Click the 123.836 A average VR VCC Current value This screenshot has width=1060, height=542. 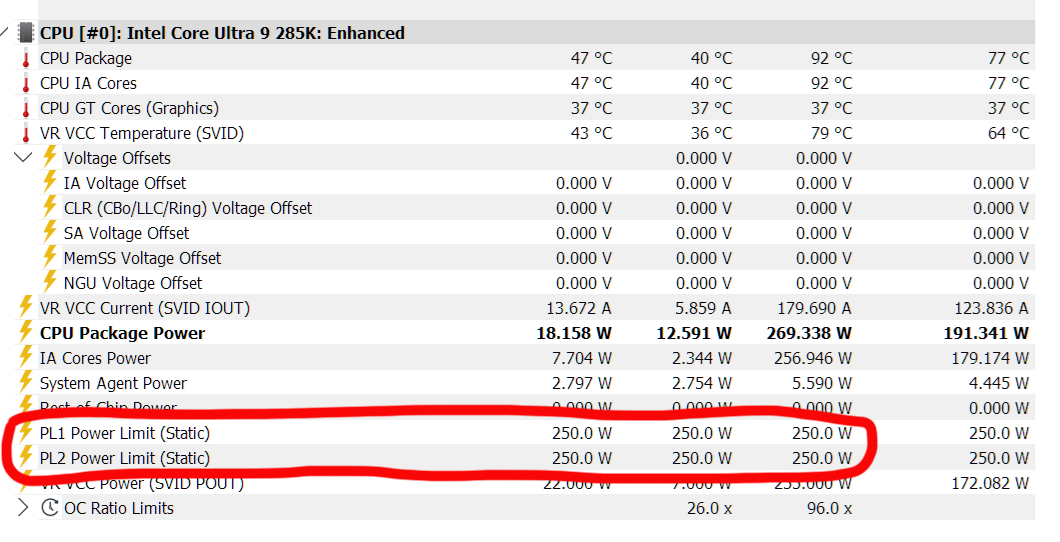pyautogui.click(x=992, y=309)
